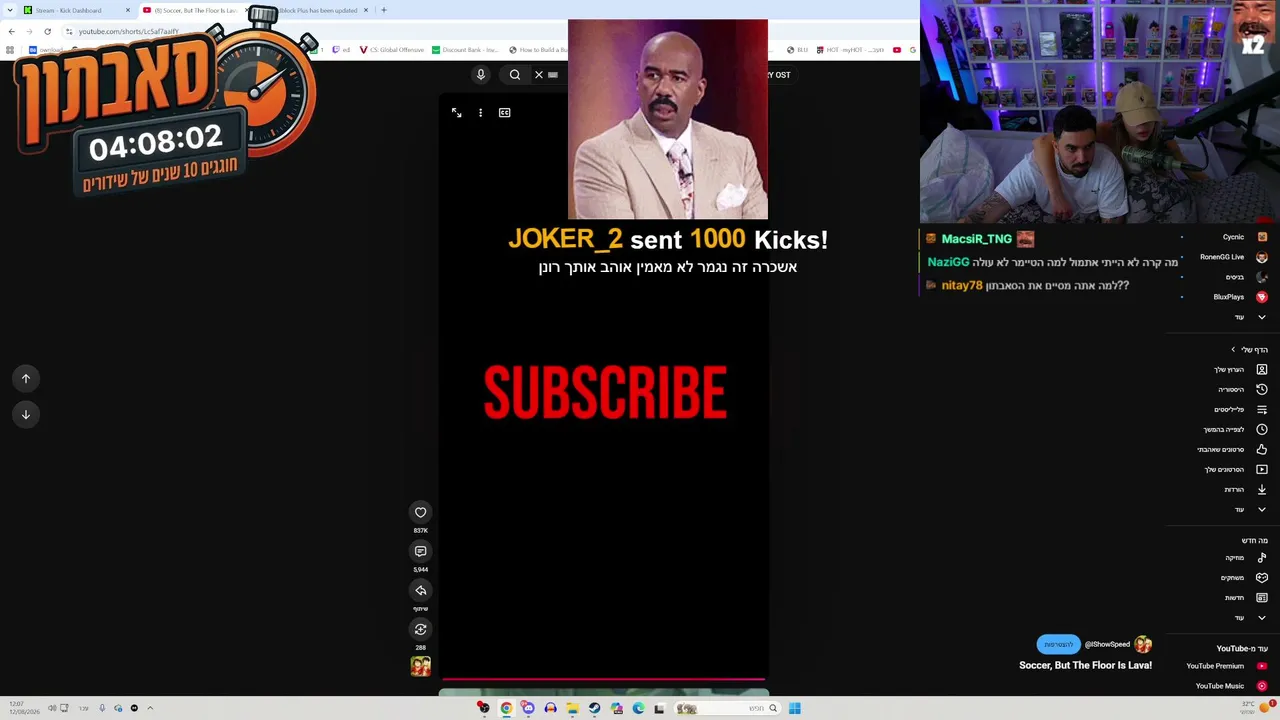The height and width of the screenshot is (720, 1280).
Task: Open the Windows Start menu
Action: (x=794, y=708)
